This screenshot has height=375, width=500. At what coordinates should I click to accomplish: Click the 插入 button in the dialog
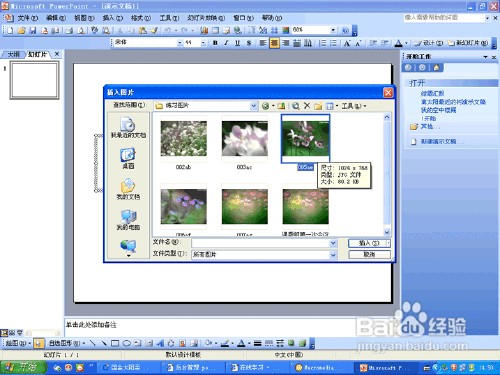click(x=367, y=243)
